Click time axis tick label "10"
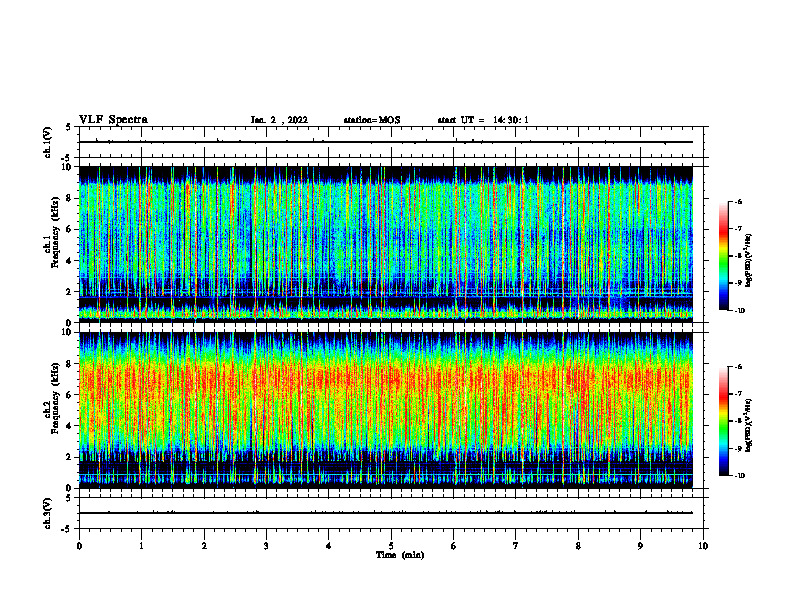 click(703, 546)
